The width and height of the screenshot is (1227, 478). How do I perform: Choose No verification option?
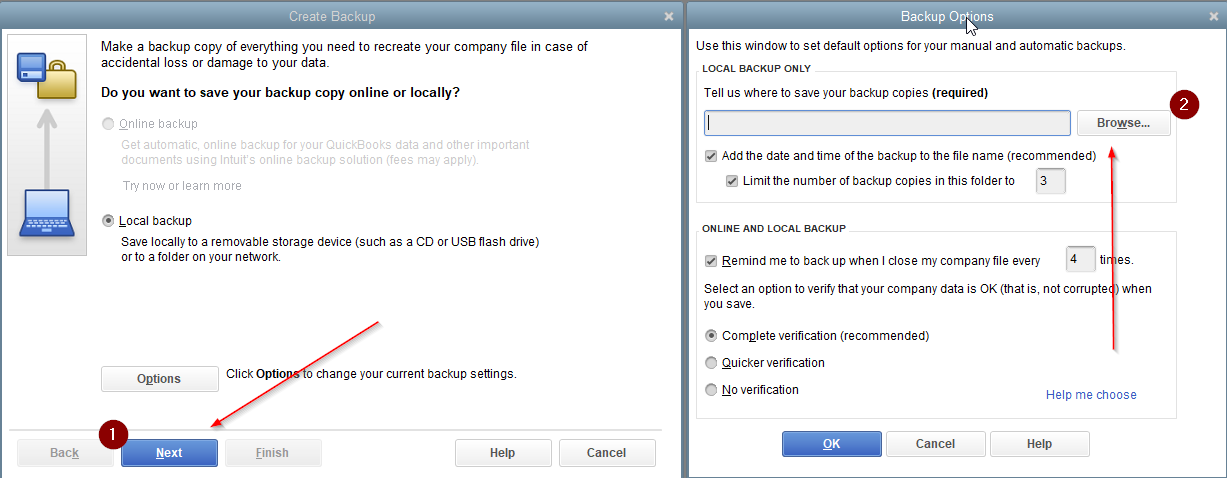point(711,390)
